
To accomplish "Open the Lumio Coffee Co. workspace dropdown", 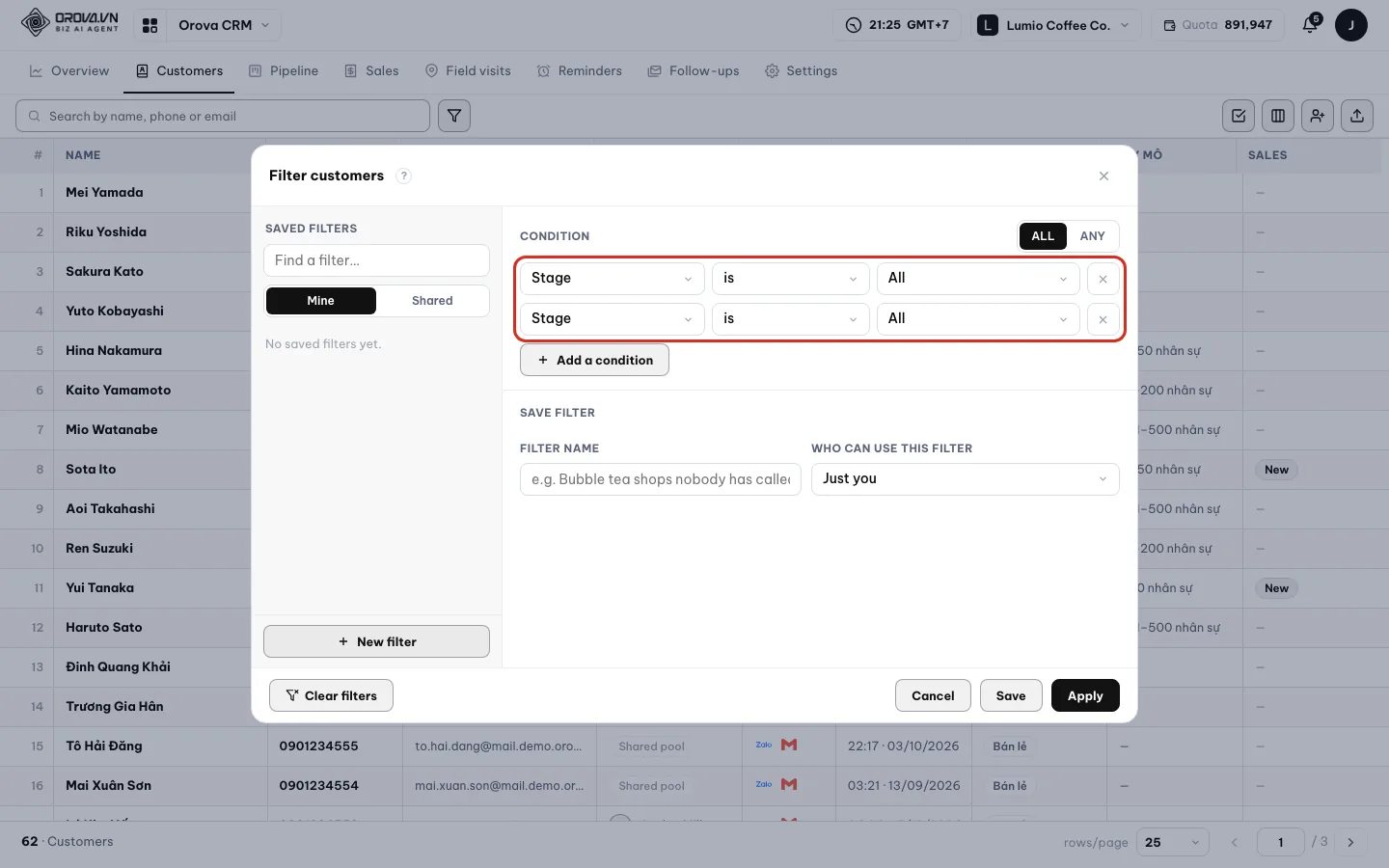I will pos(1055,25).
